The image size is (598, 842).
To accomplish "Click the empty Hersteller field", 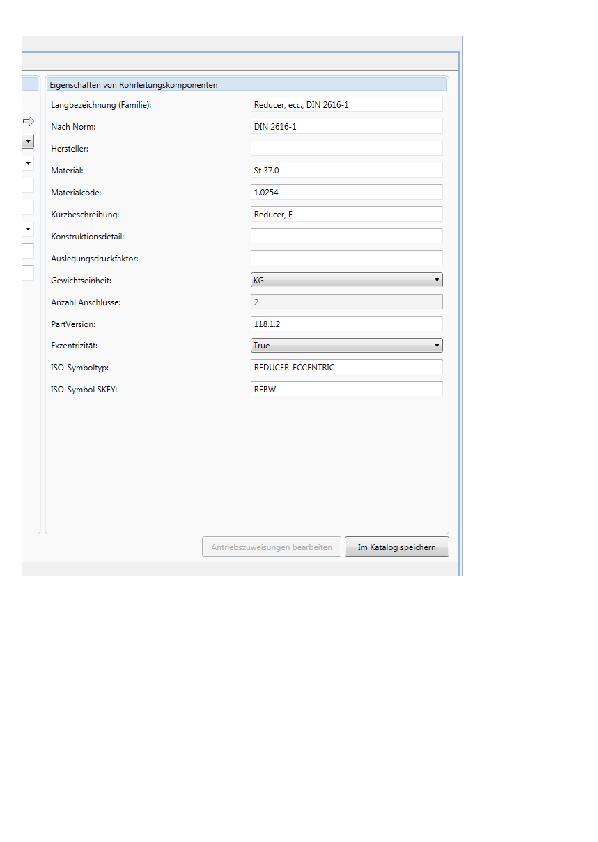I will point(346,148).
